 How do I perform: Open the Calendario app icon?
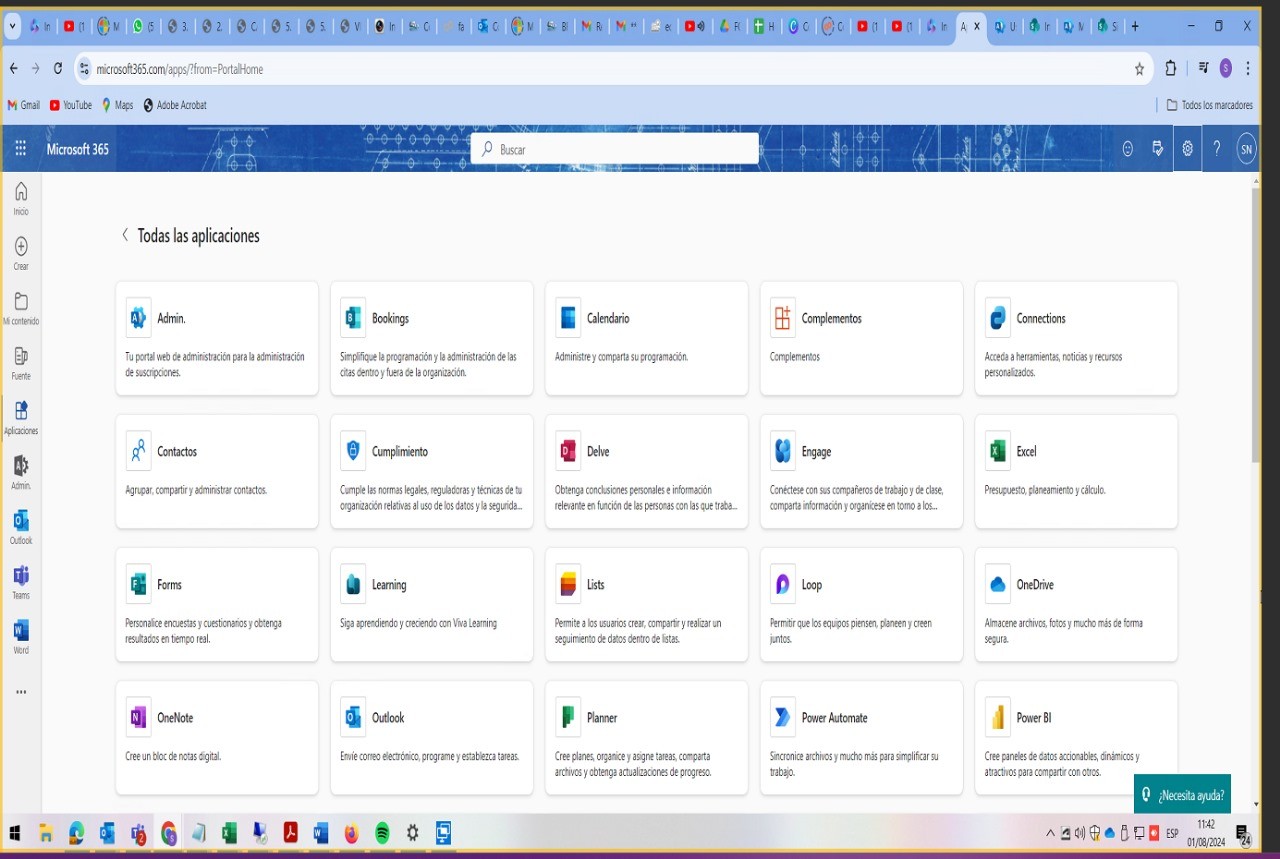point(567,318)
